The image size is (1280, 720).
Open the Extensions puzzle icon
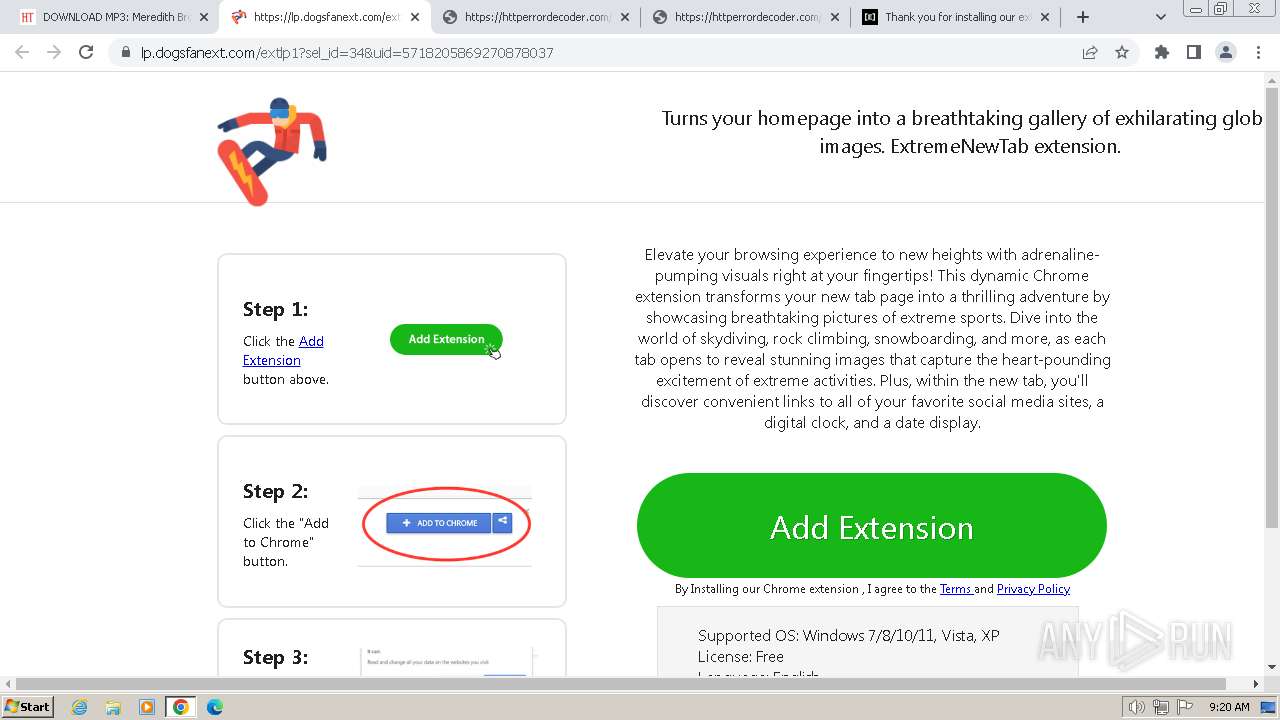pyautogui.click(x=1162, y=53)
